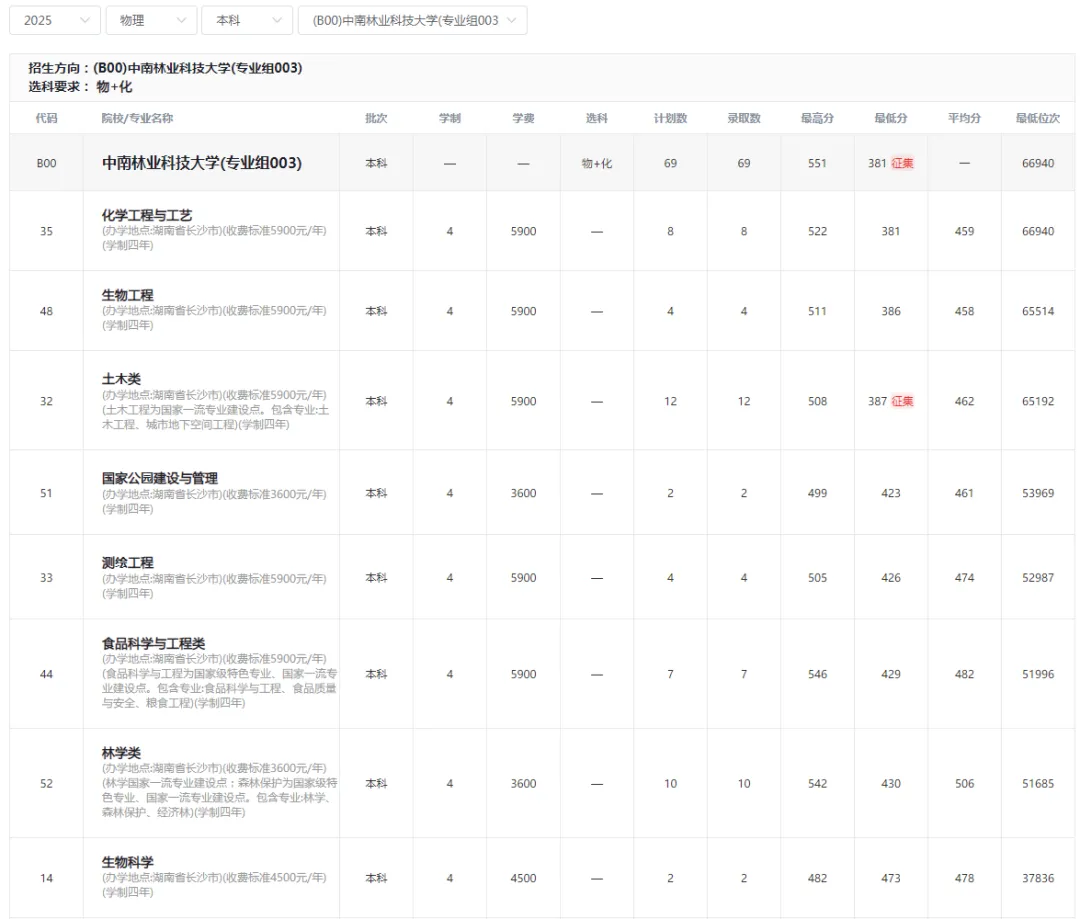This screenshot has height=919, width=1080.
Task: Click the 最低分 column header
Action: (x=891, y=118)
